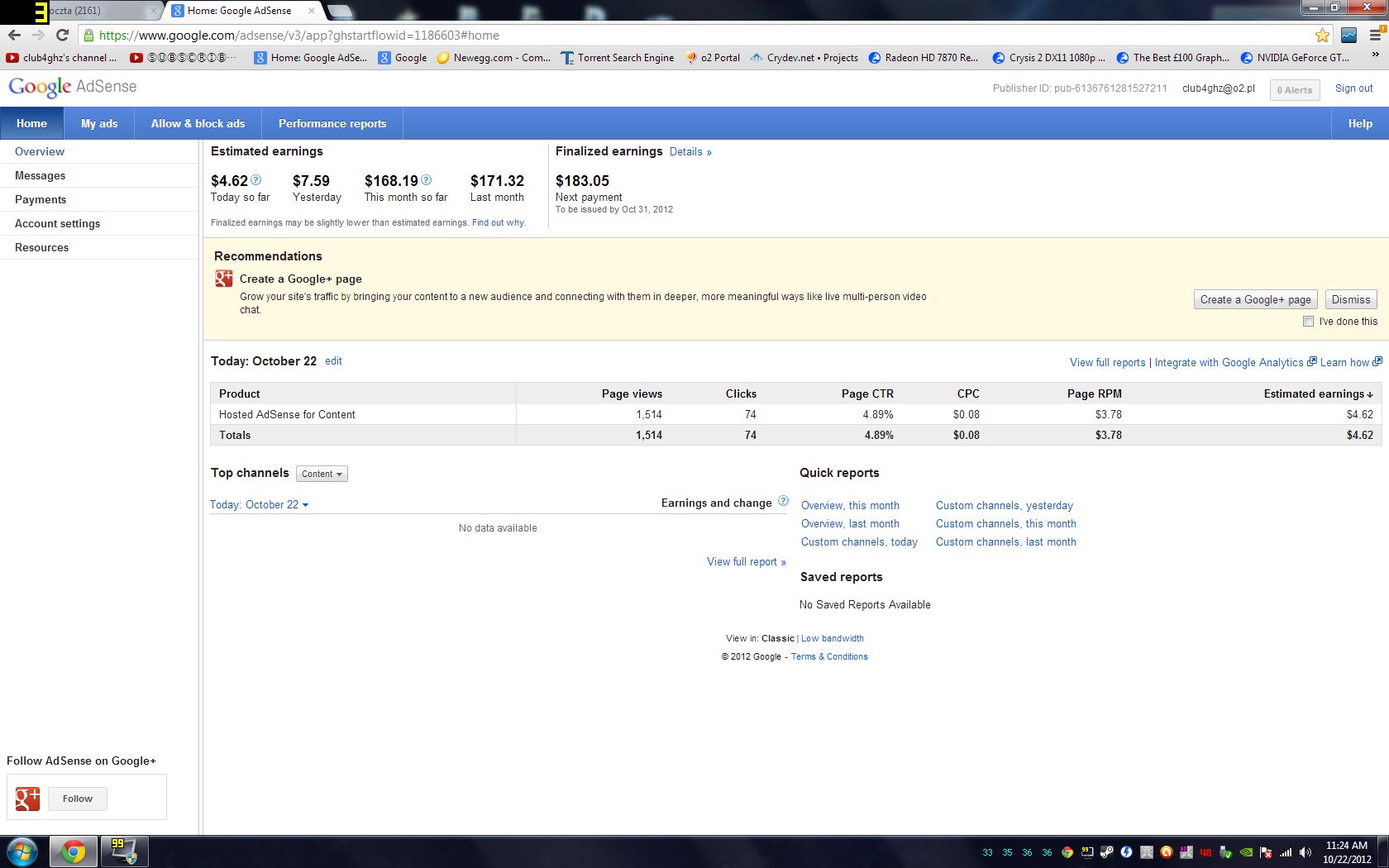Open the Allow & block ads tab

click(x=198, y=123)
